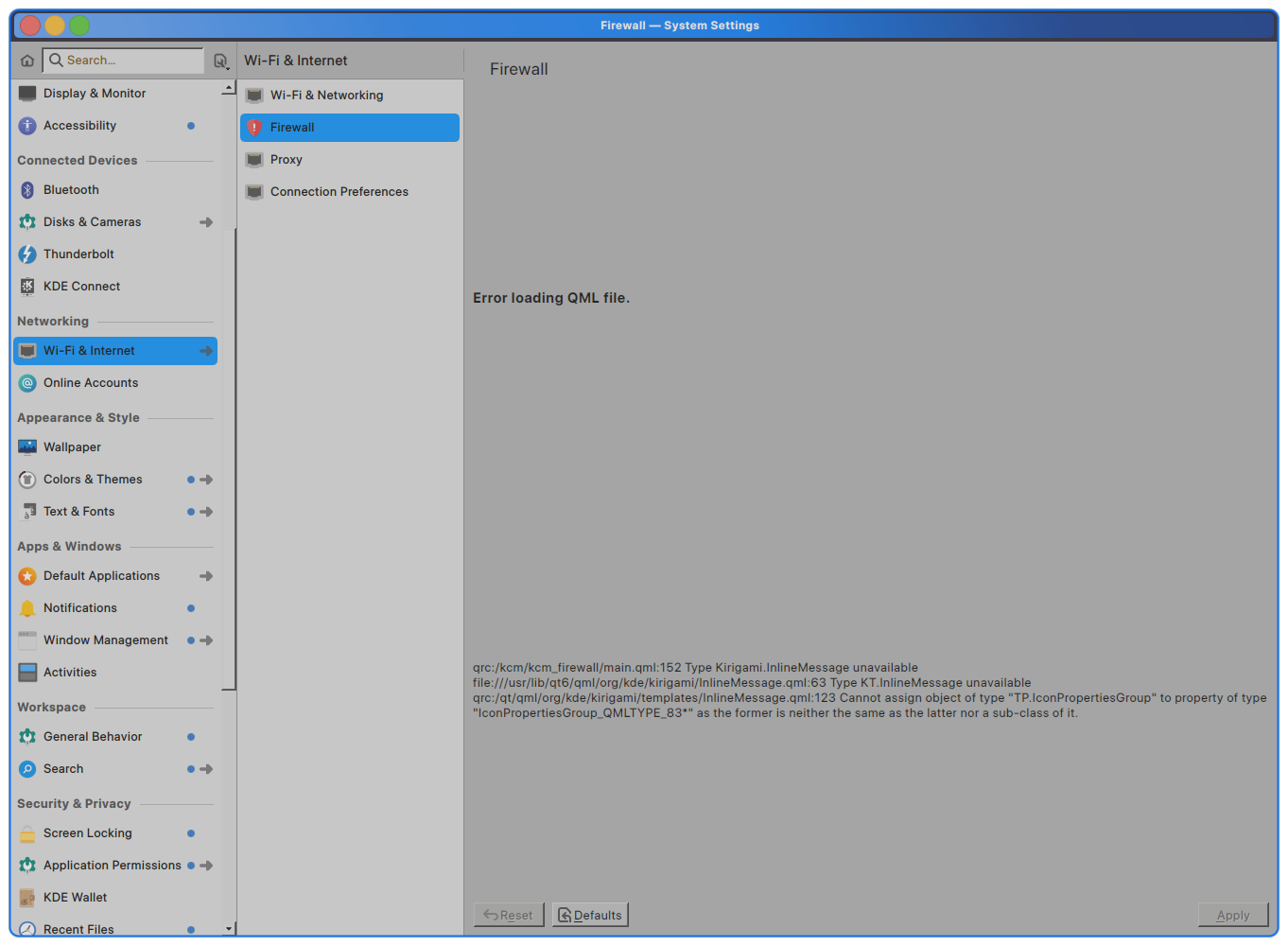The width and height of the screenshot is (1288, 946).
Task: Click the Firewall shield icon
Action: (x=254, y=128)
